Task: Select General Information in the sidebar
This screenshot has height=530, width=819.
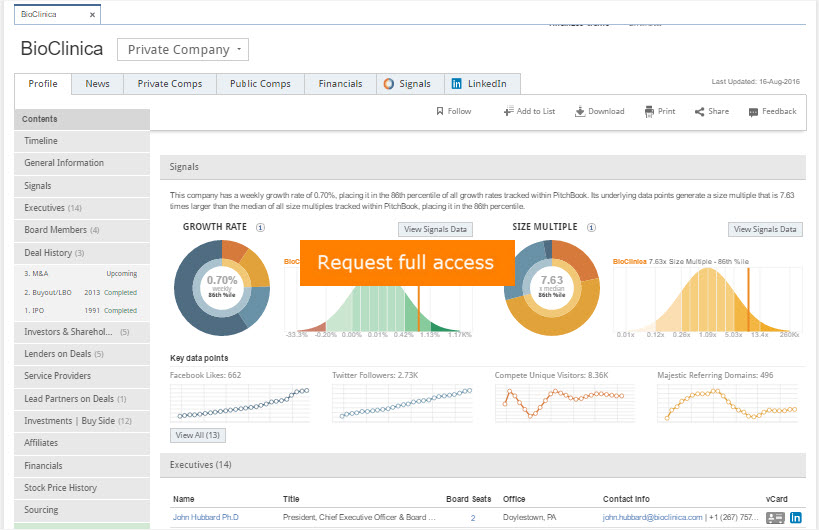Action: pos(82,163)
